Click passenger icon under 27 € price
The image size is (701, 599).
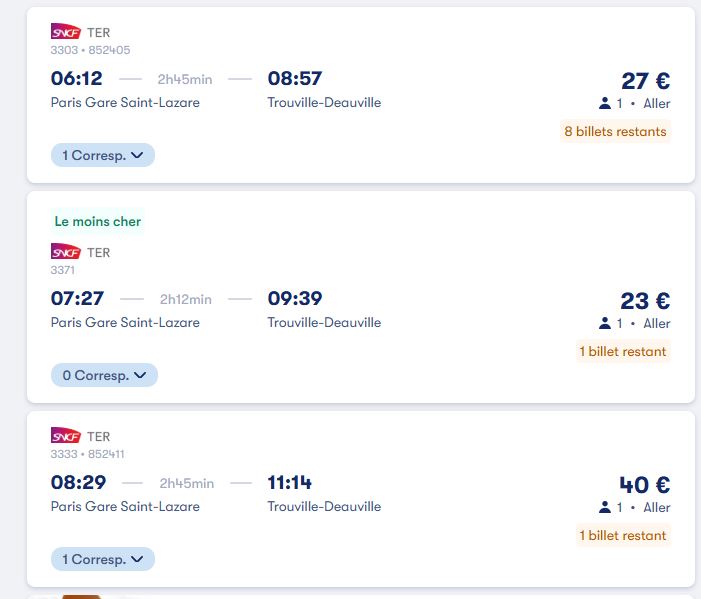pyautogui.click(x=605, y=103)
